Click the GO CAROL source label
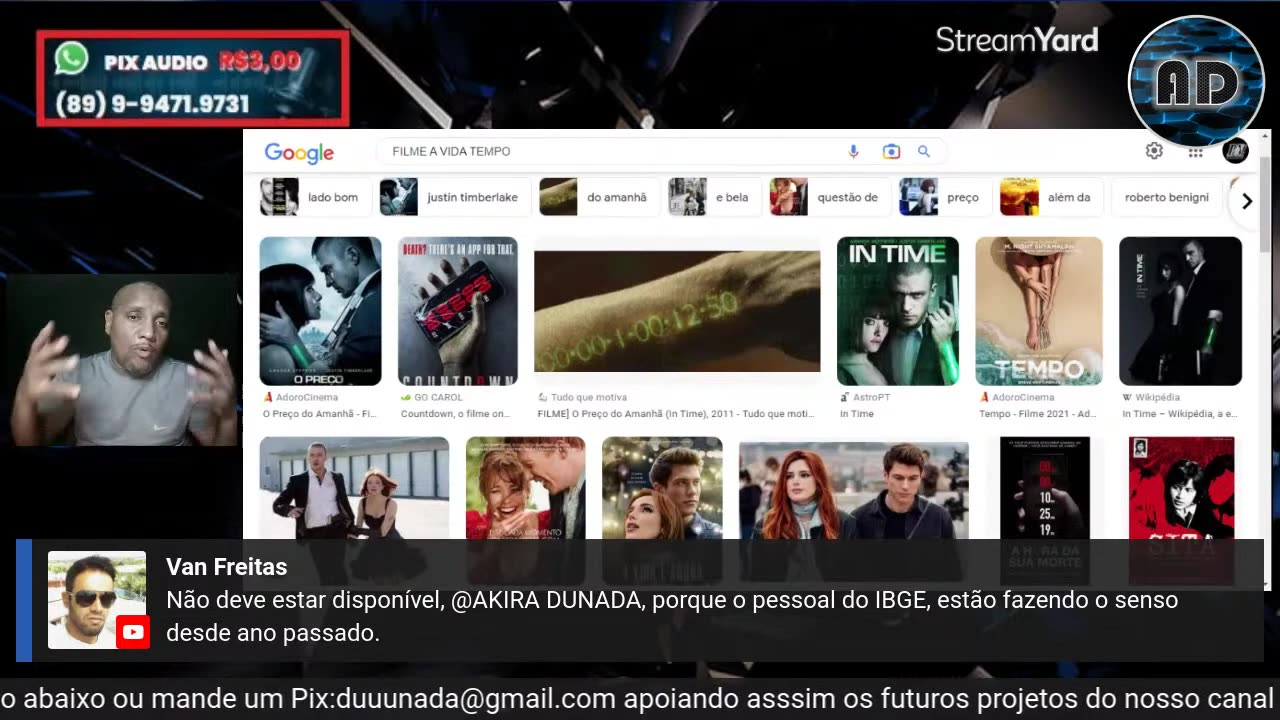1280x720 pixels. (432, 397)
